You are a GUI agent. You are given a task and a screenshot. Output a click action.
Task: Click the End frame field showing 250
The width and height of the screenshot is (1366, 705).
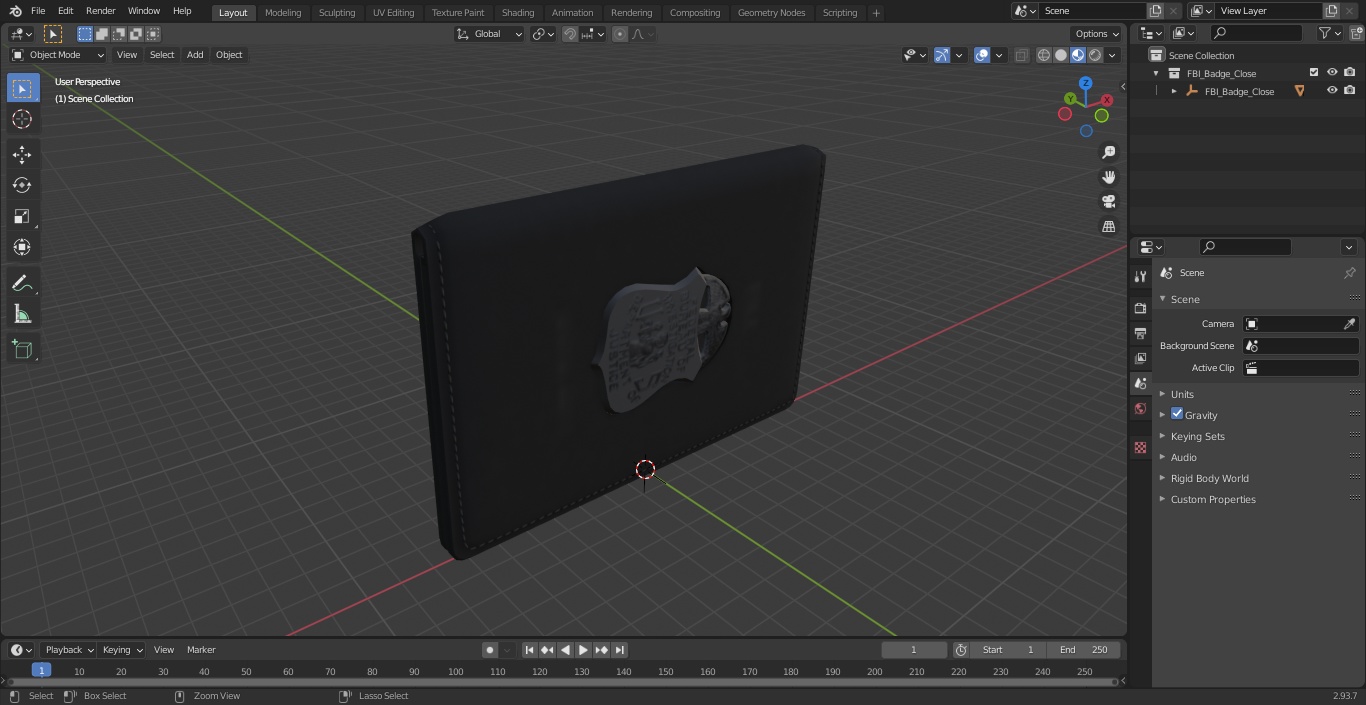click(x=1084, y=650)
